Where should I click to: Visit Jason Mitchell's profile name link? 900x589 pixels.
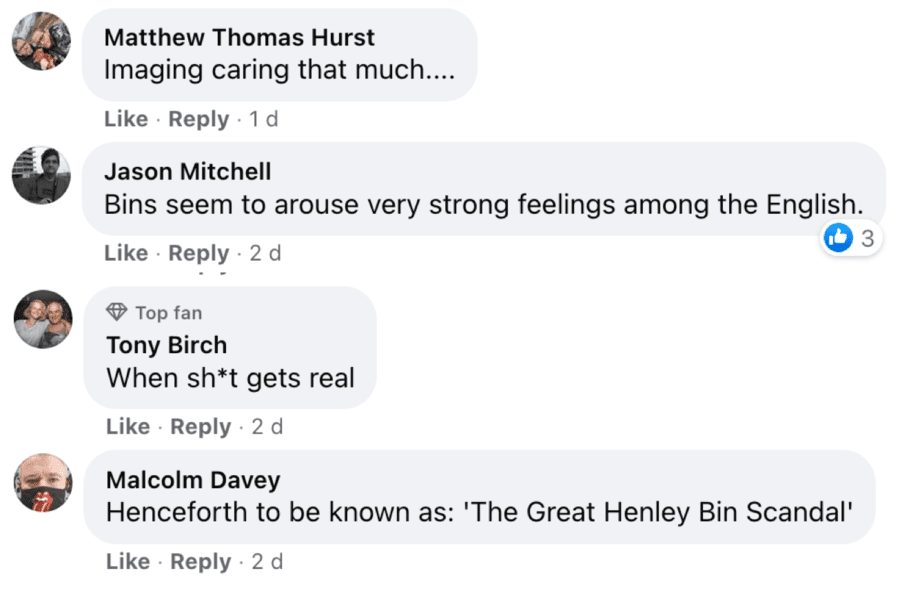point(188,172)
